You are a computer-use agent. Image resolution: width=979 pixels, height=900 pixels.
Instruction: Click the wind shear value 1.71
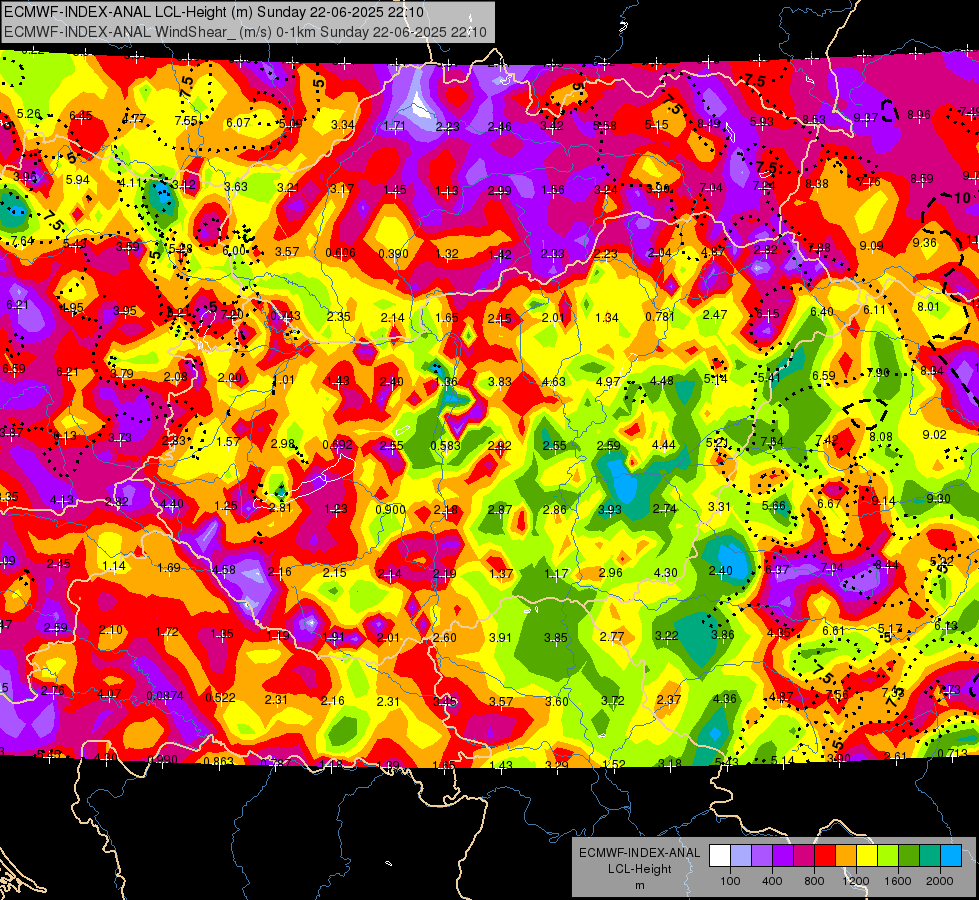395,126
